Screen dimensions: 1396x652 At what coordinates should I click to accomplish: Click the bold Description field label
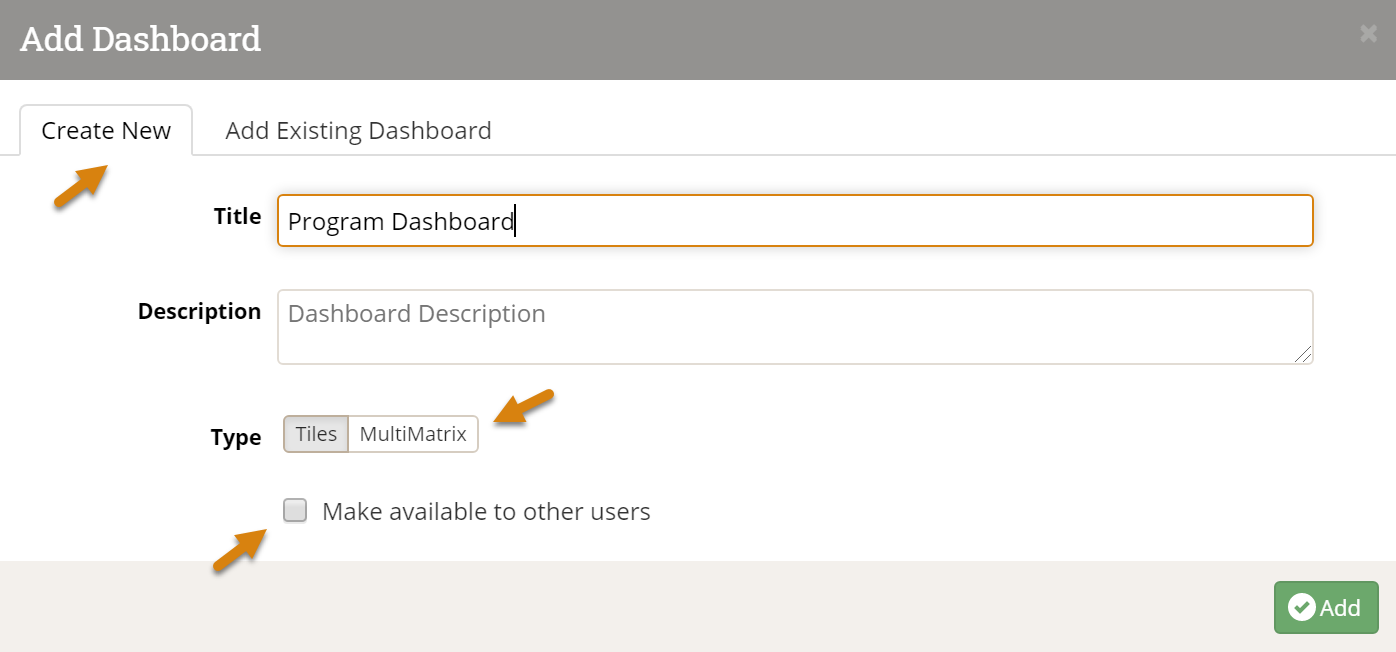pyautogui.click(x=199, y=312)
